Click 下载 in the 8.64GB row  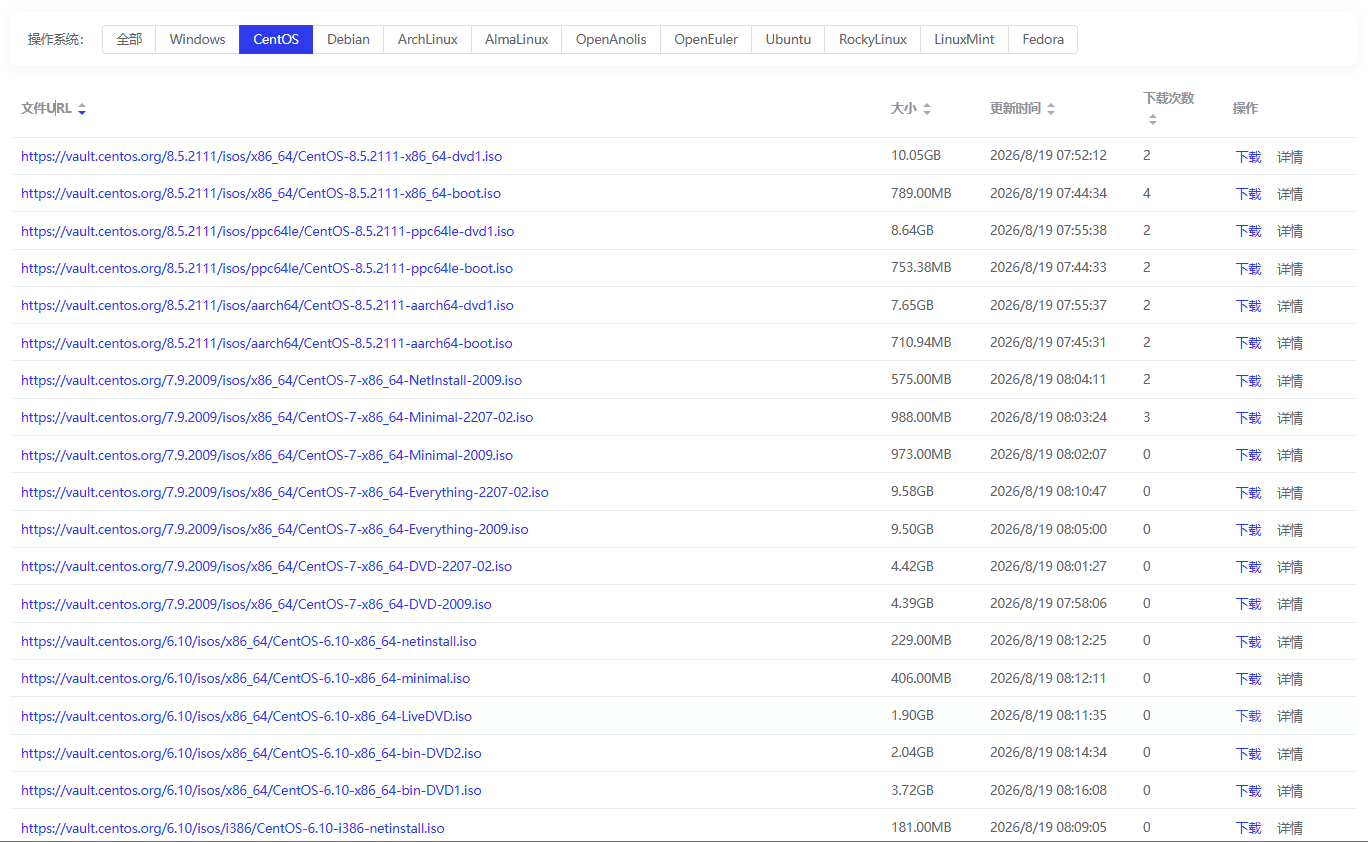click(x=1249, y=231)
